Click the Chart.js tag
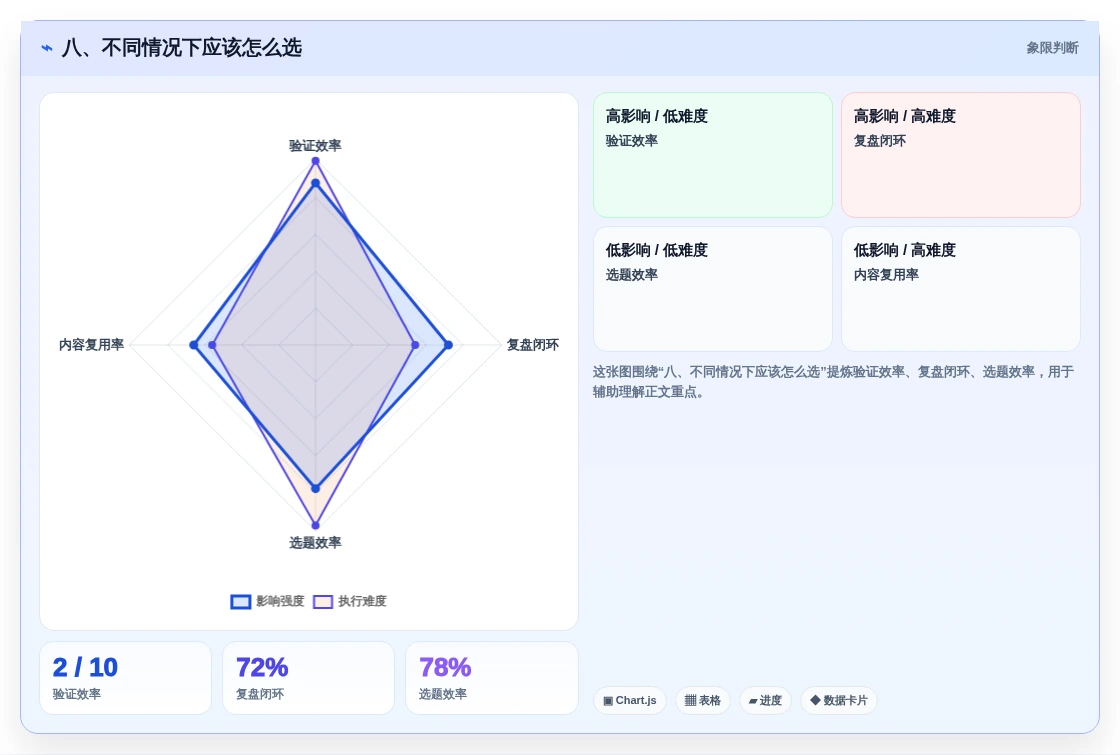Viewport: 1120px width, 755px height. click(x=629, y=700)
